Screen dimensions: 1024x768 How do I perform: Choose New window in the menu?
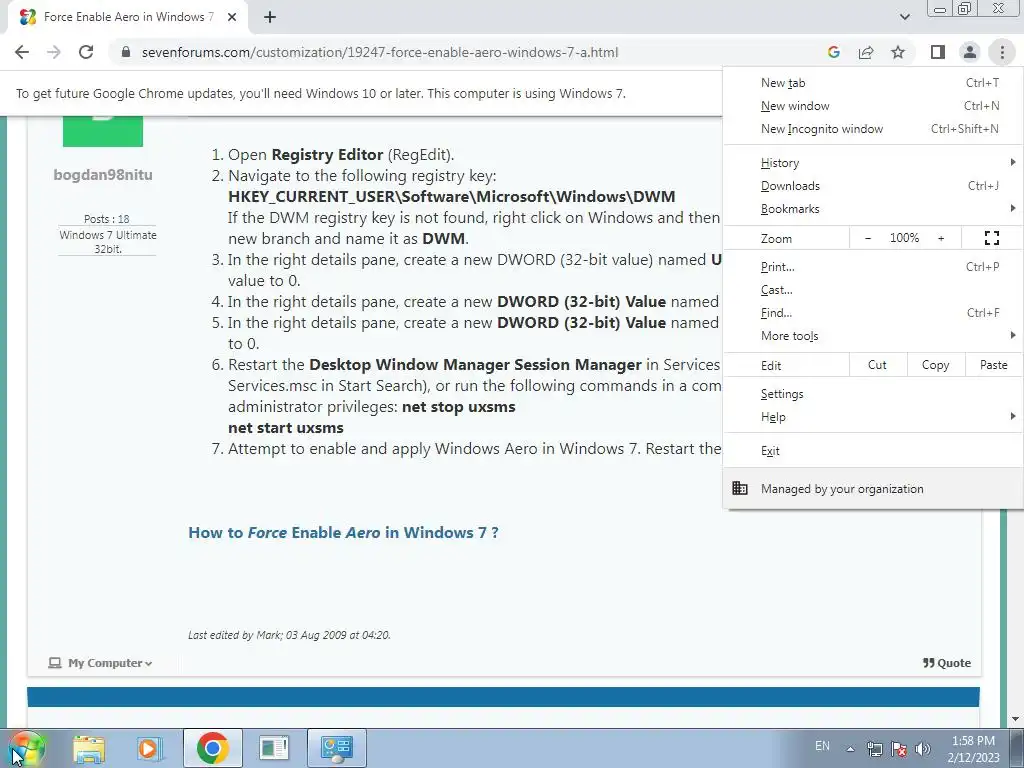(x=873, y=106)
